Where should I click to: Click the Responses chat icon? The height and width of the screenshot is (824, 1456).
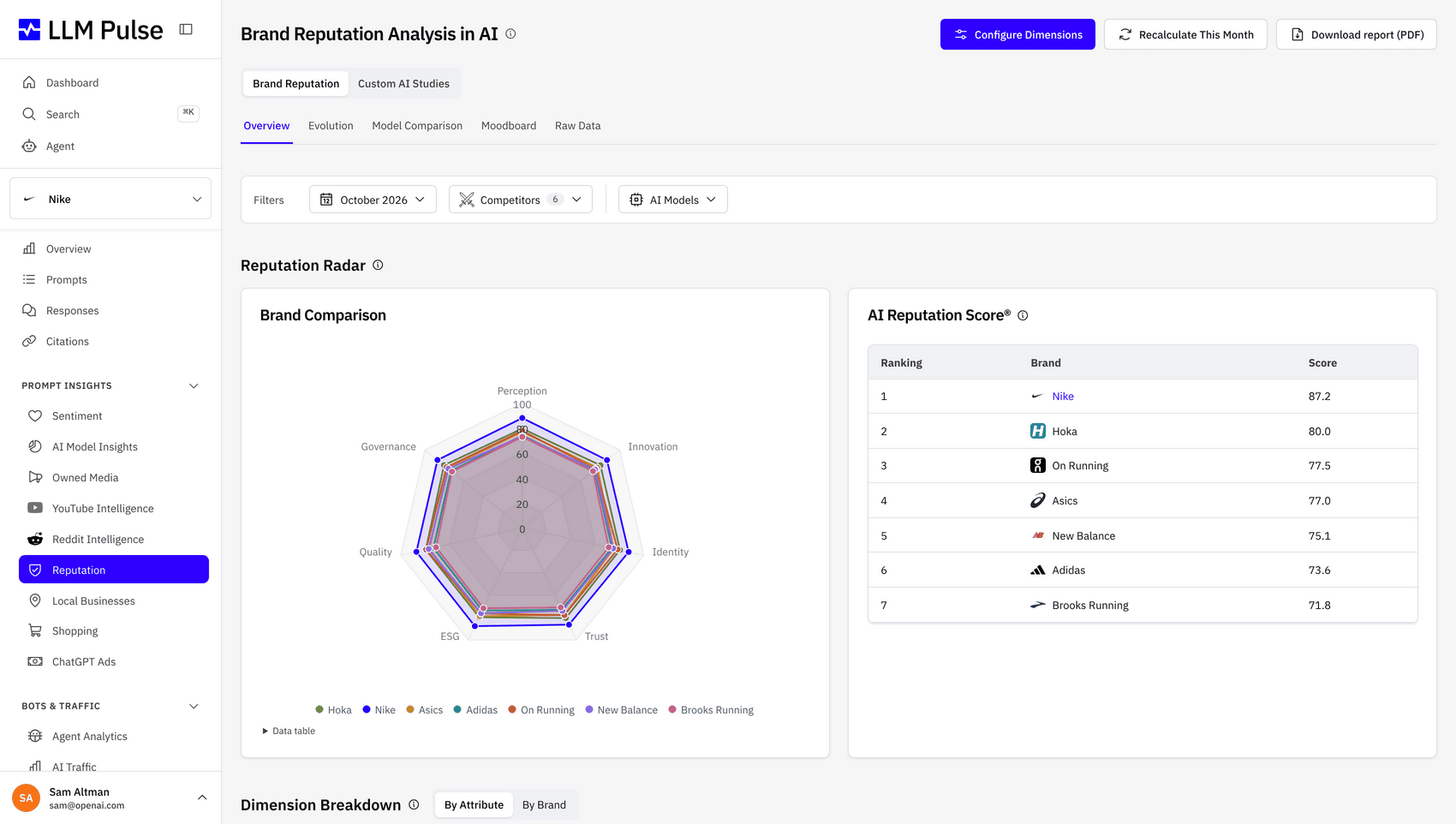click(x=29, y=310)
